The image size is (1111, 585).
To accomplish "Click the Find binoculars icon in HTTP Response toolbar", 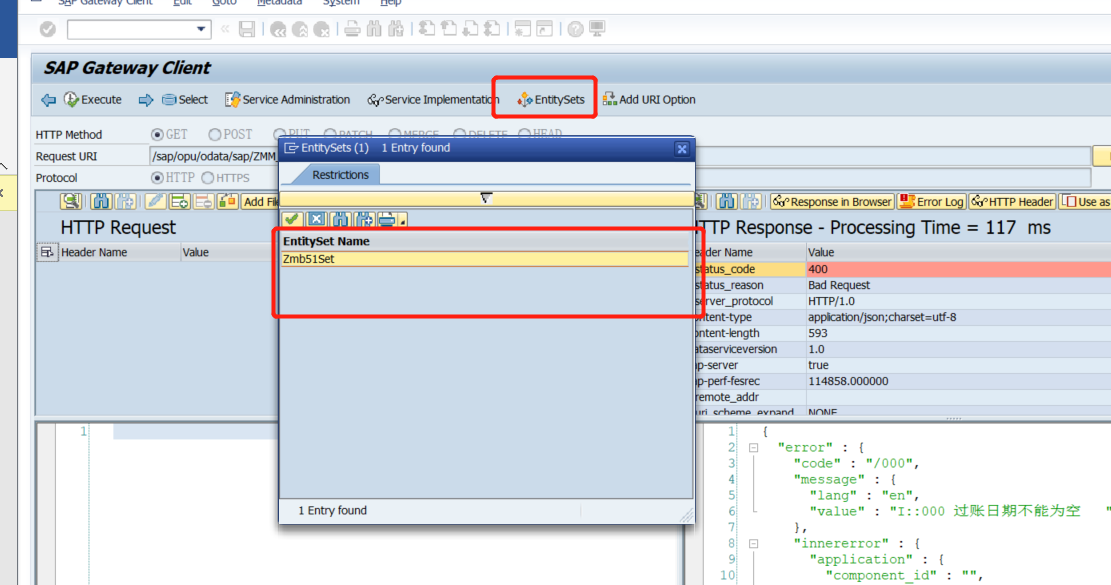I will pos(726,202).
